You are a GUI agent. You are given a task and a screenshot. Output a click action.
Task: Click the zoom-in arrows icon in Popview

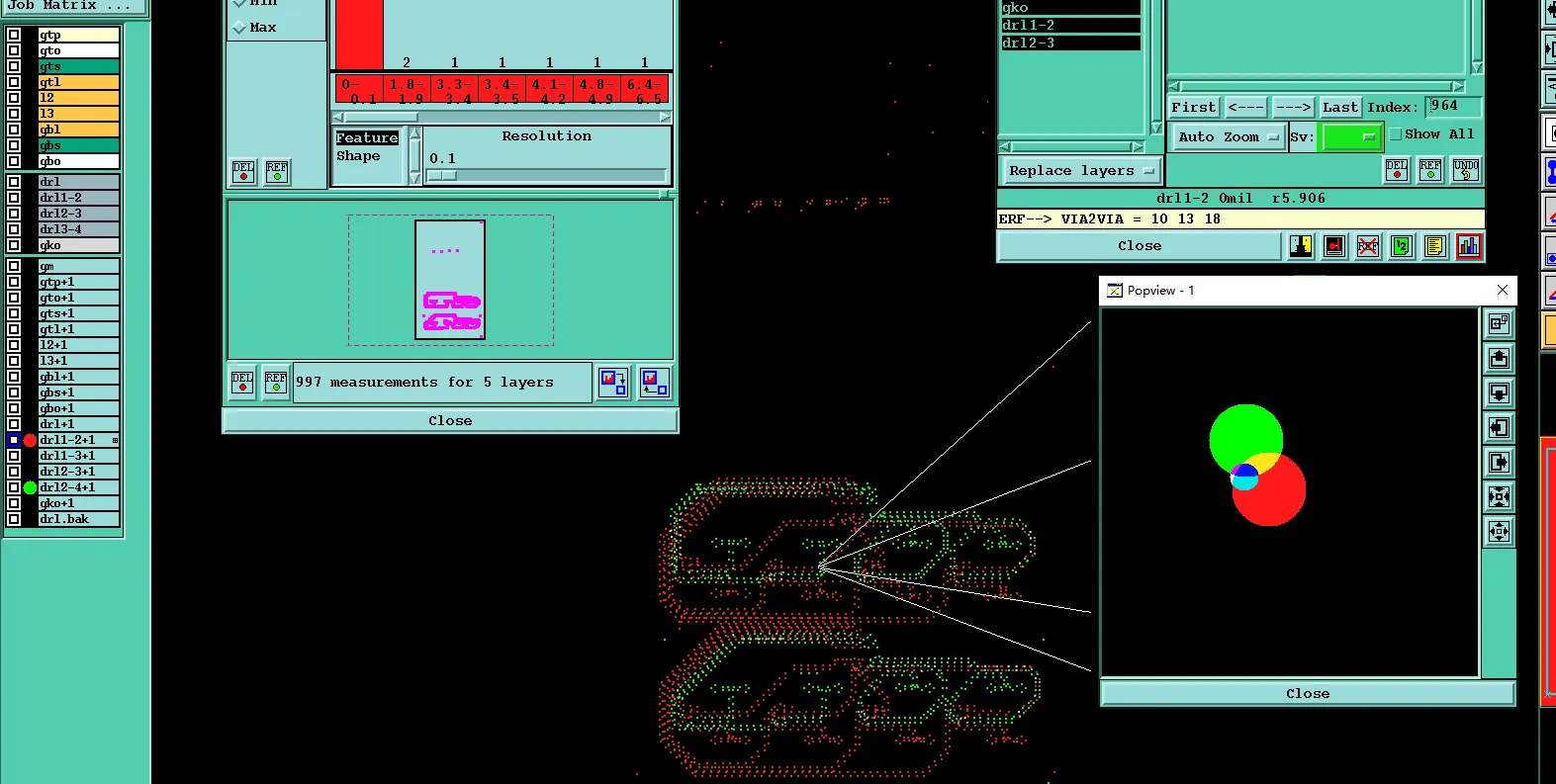click(x=1500, y=496)
